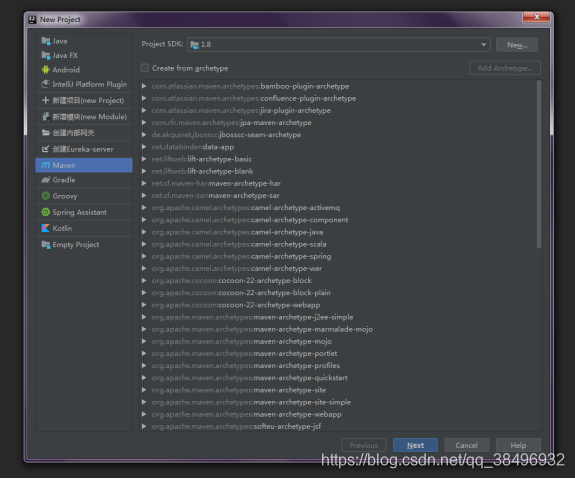
Task: Select maven-archetype-profiles row
Action: pyautogui.click(x=337, y=365)
